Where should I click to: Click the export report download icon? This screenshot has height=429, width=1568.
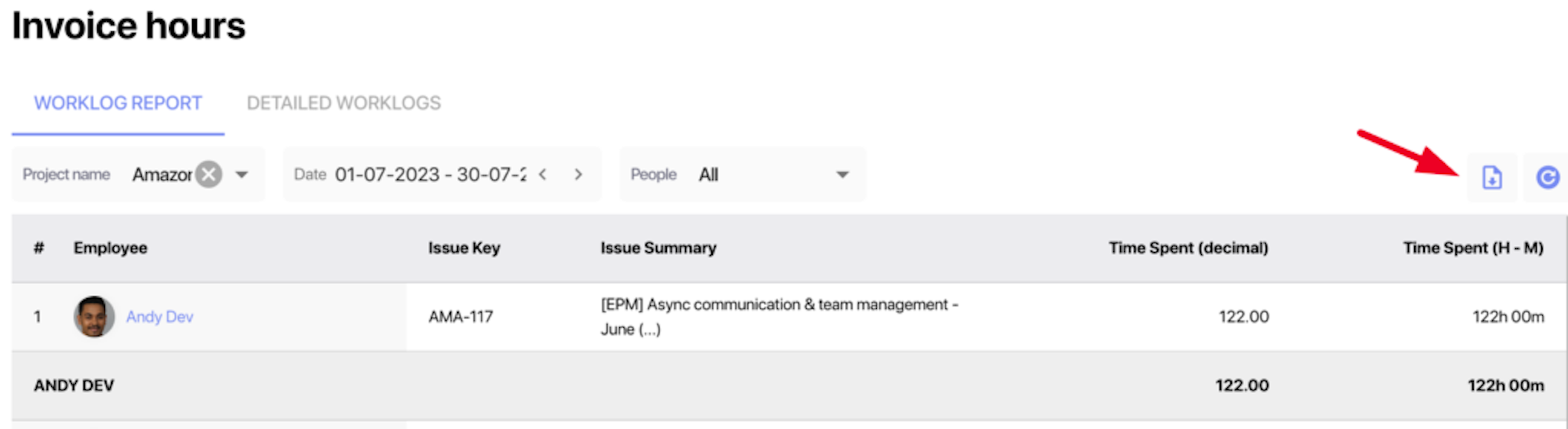point(1491,178)
